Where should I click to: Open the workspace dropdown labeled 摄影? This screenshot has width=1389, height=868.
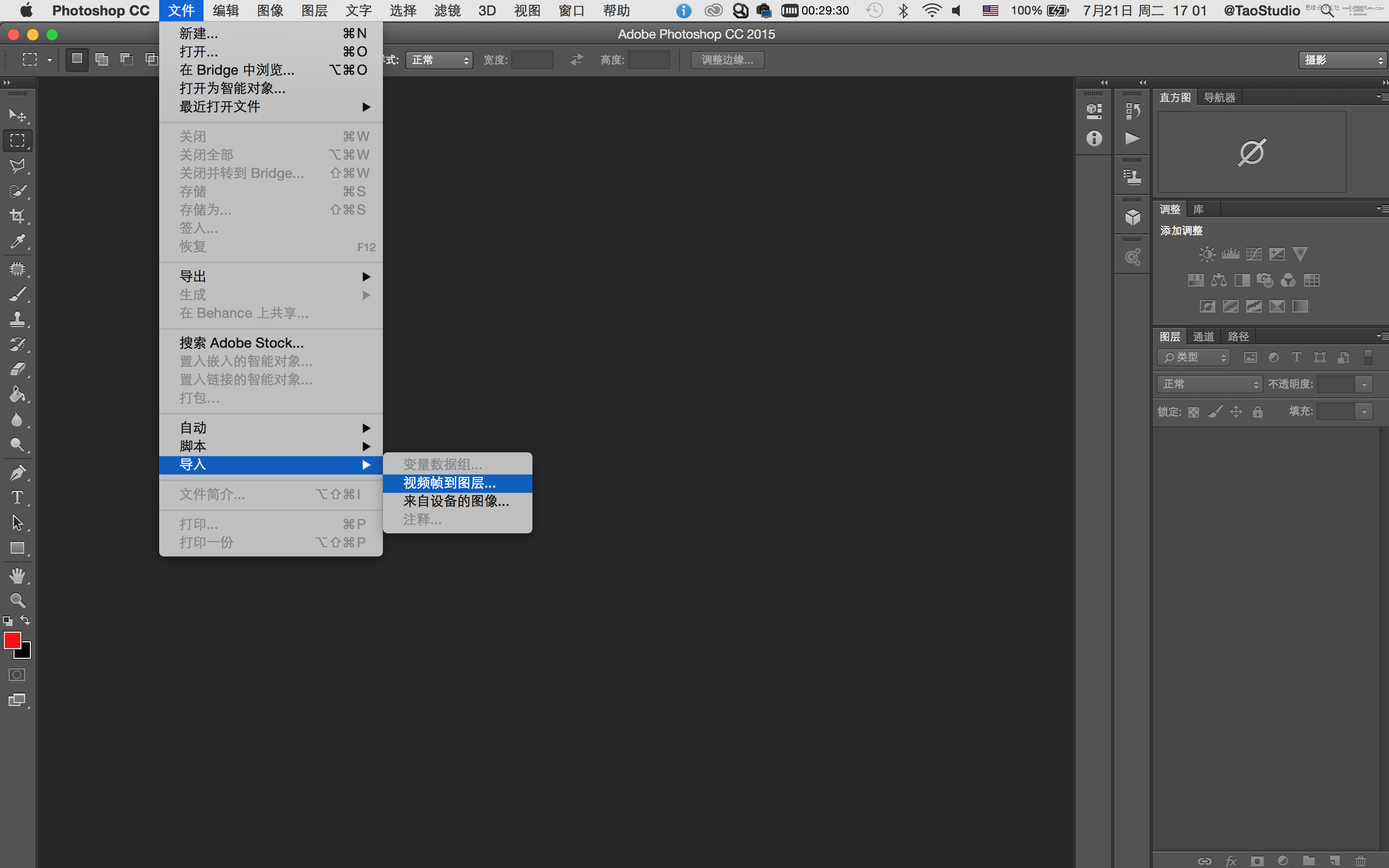[x=1342, y=60]
